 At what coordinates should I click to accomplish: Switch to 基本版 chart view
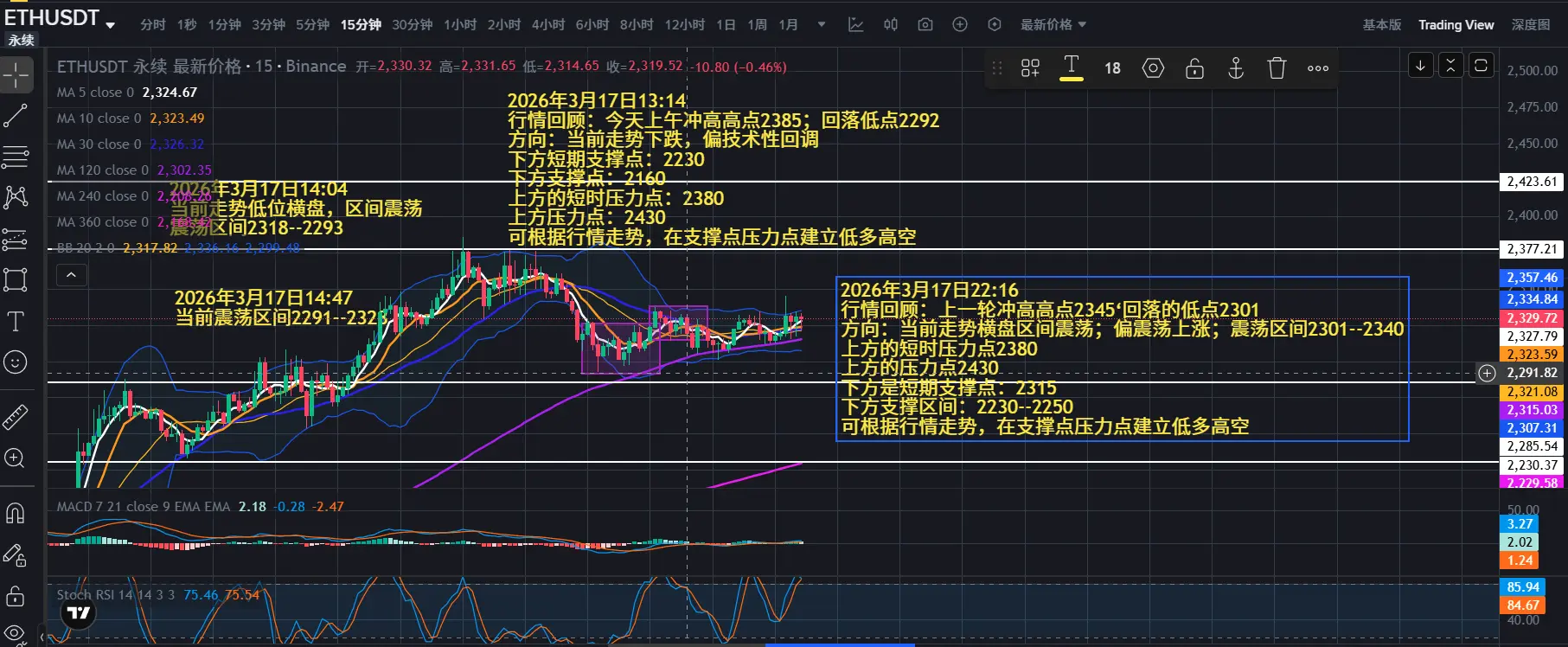tap(1382, 25)
